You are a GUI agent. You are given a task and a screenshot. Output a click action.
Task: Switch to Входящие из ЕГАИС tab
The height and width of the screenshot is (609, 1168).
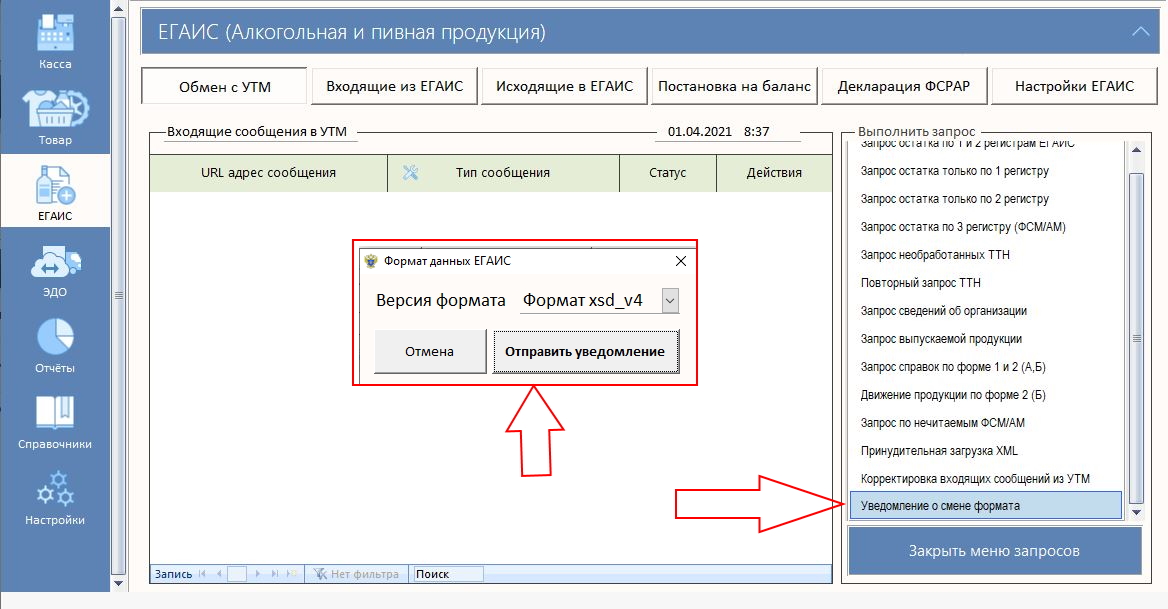[394, 86]
